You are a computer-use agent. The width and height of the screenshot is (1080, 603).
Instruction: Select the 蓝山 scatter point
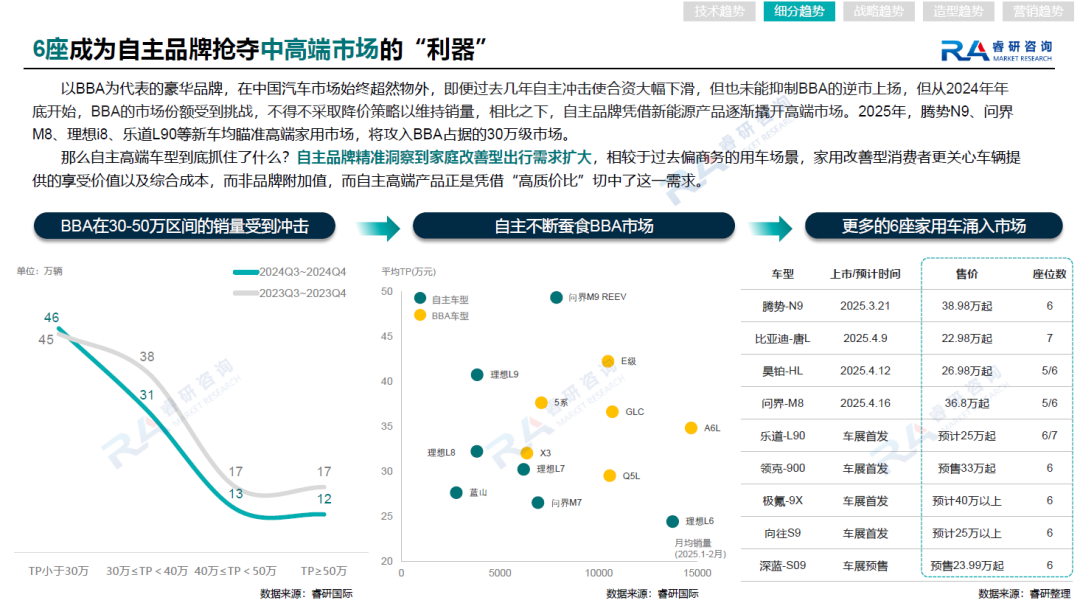click(x=456, y=493)
